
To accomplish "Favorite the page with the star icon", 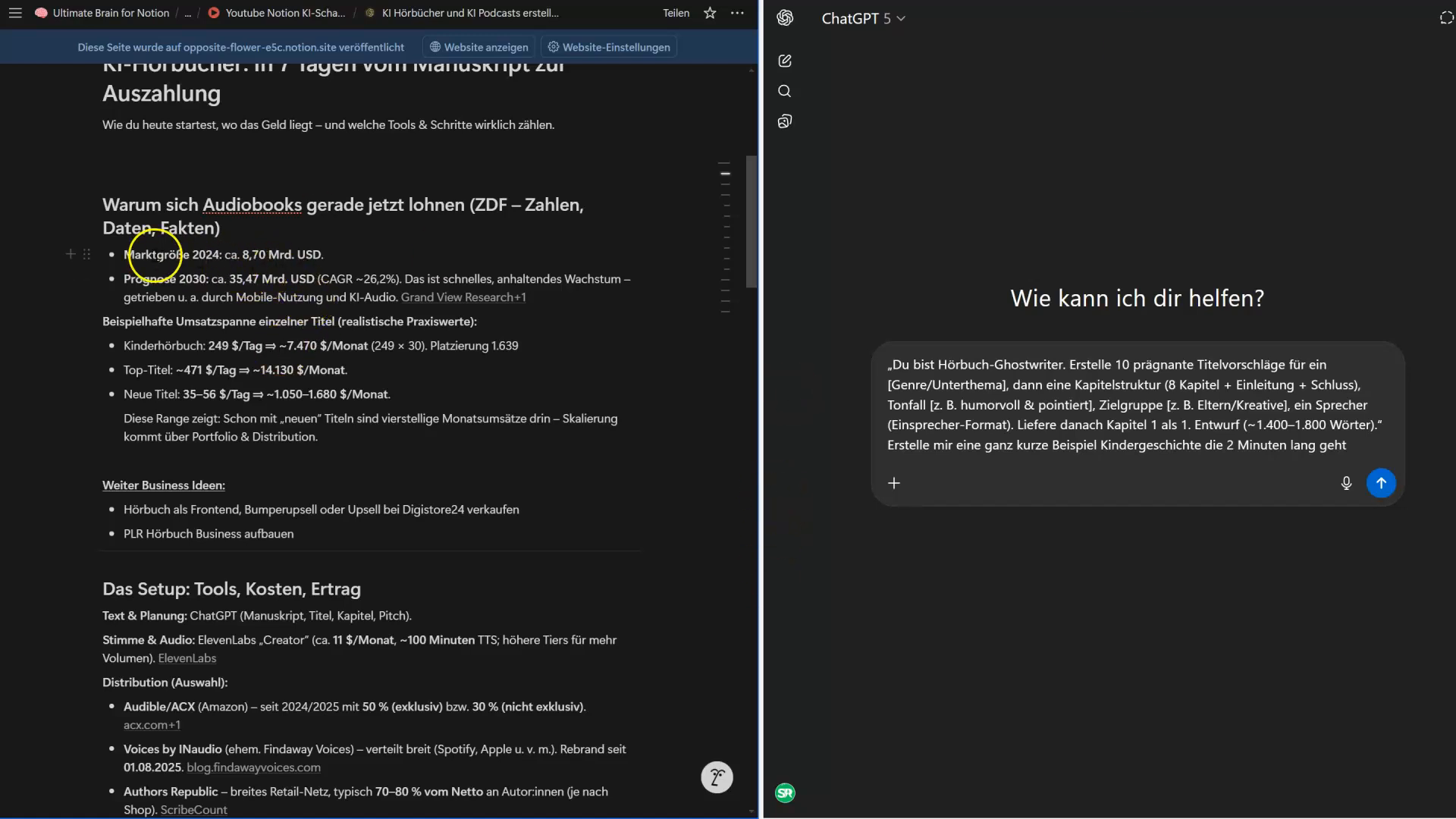I will [710, 13].
